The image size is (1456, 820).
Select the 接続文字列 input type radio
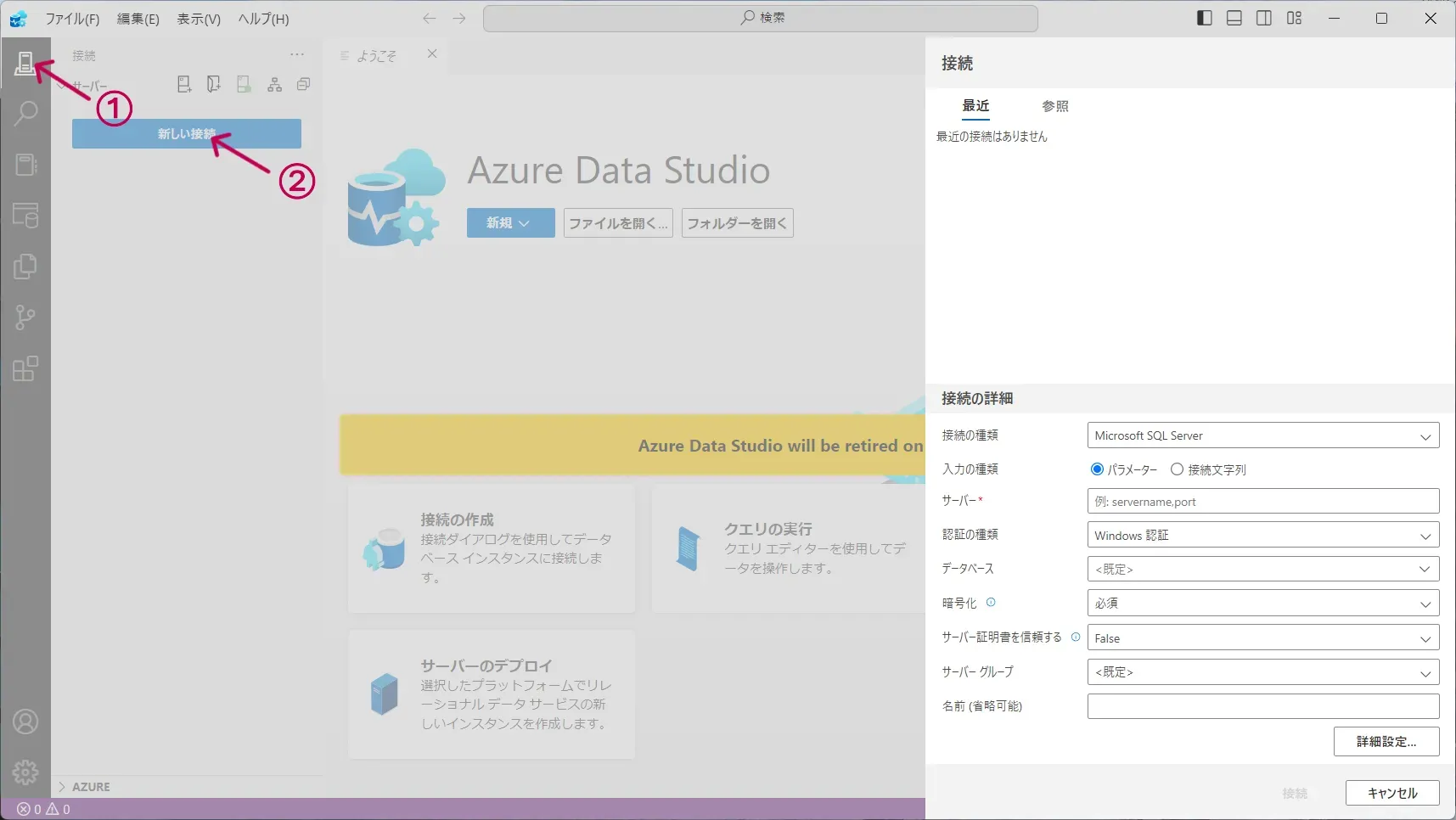coord(1177,469)
